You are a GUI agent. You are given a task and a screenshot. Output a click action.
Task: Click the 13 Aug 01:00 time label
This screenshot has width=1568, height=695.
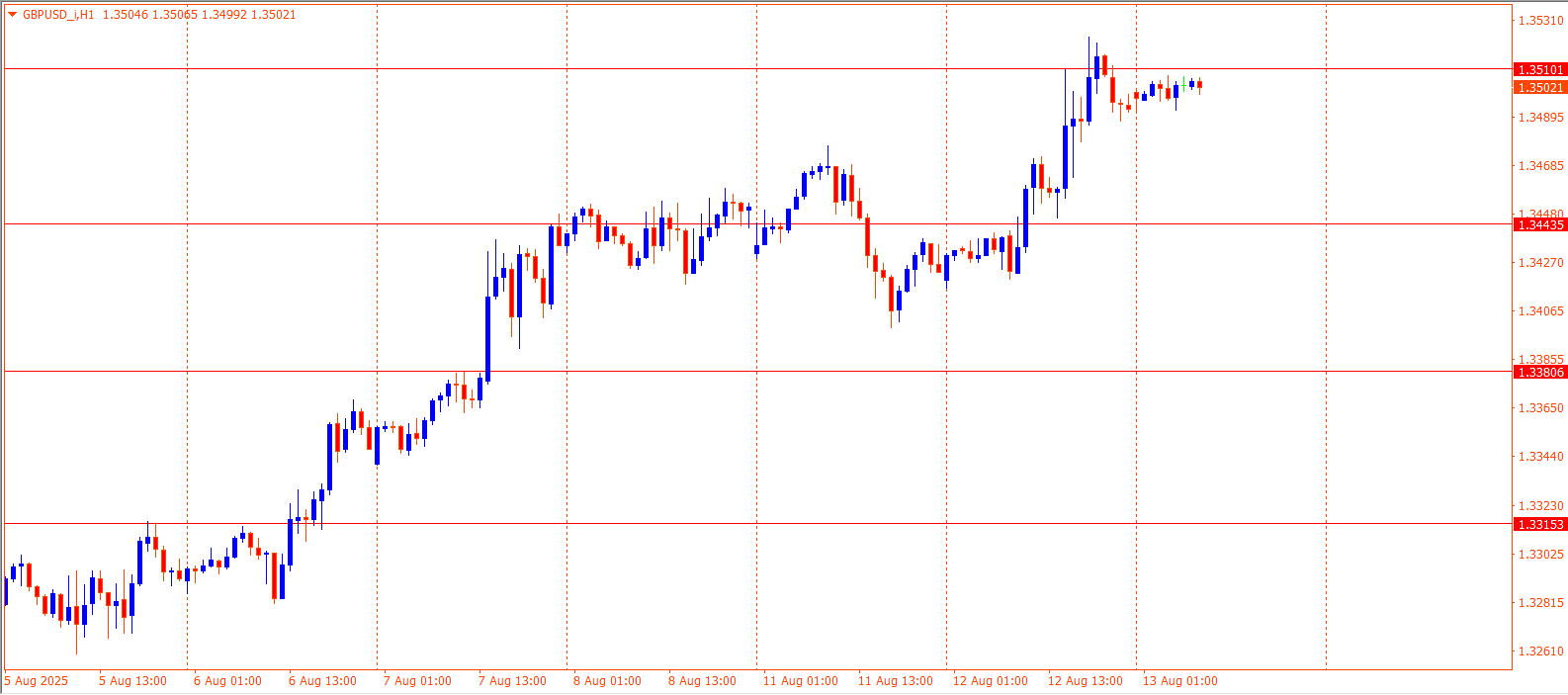[x=1179, y=681]
